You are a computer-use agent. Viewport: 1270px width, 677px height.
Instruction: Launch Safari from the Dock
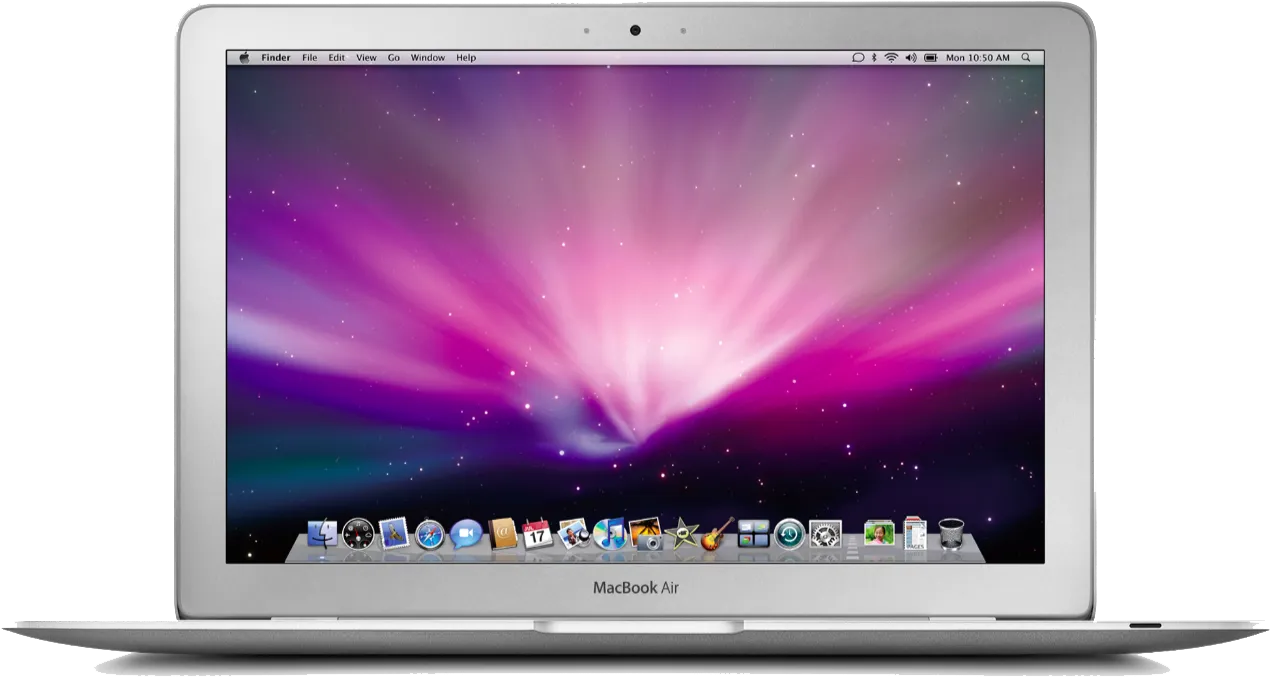pos(430,535)
